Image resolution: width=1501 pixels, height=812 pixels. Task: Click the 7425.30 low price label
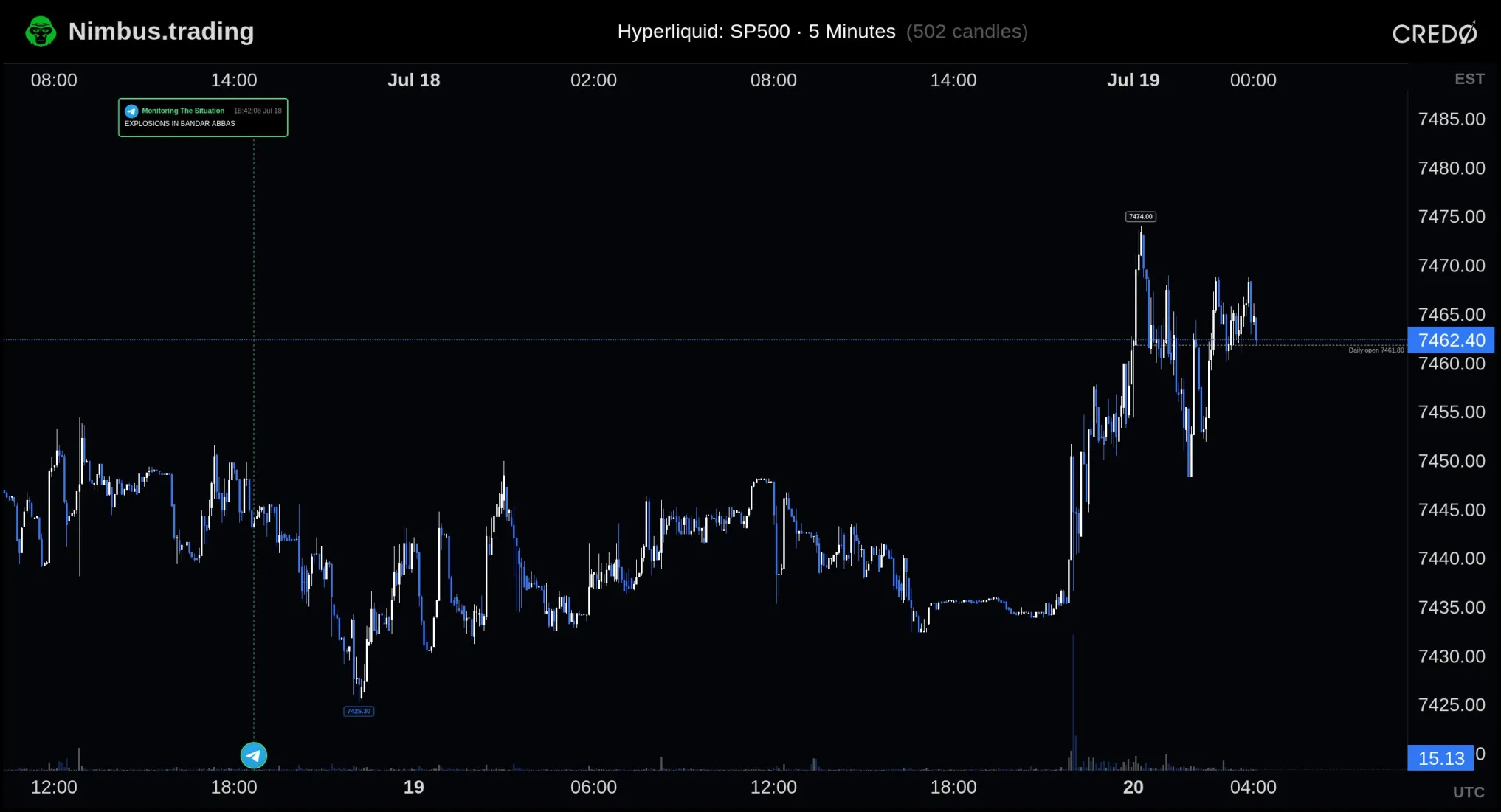pyautogui.click(x=359, y=711)
